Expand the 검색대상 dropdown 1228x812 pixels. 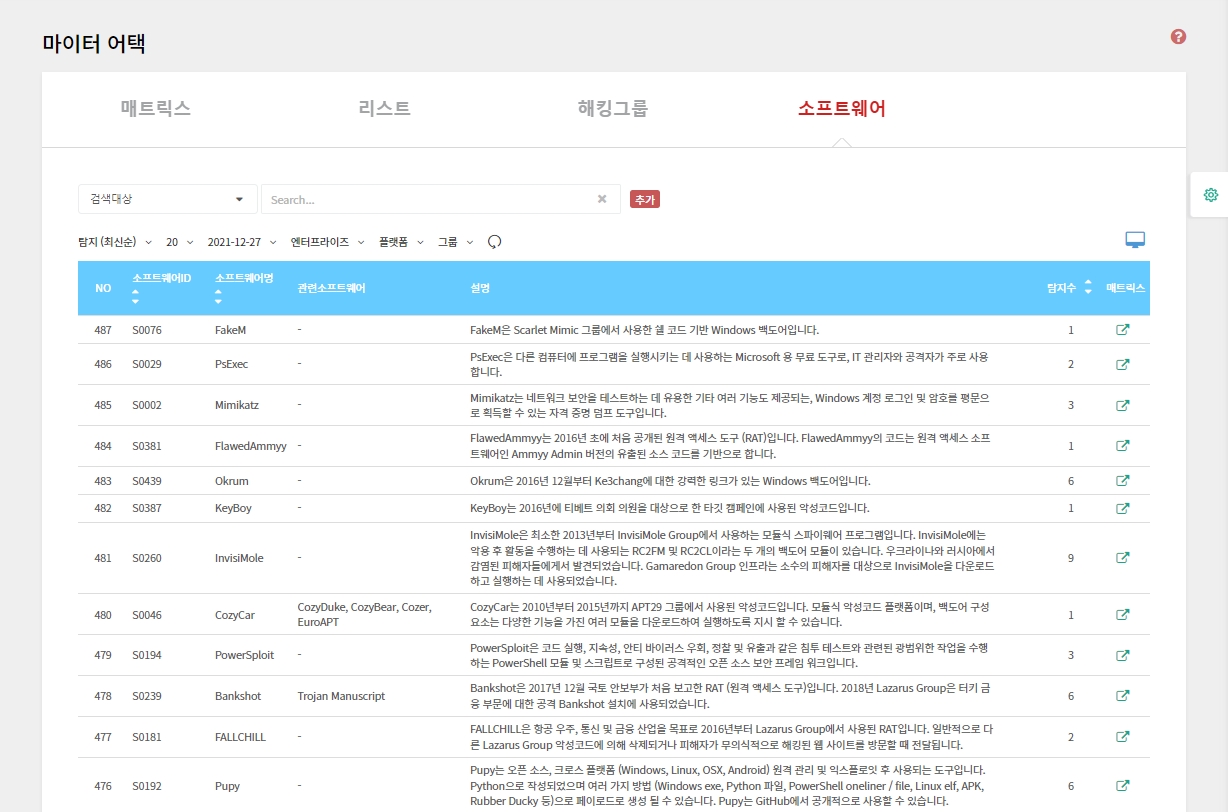point(167,199)
